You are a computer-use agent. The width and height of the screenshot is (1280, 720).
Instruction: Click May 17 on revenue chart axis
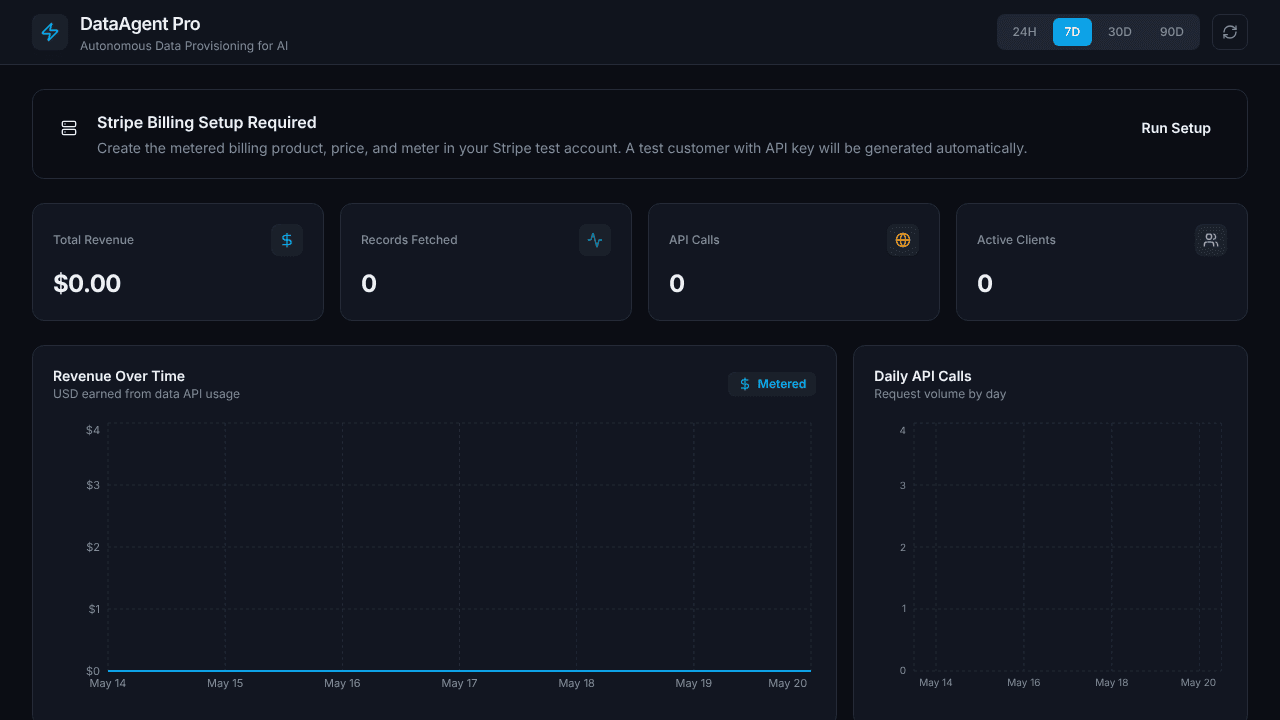tap(459, 683)
